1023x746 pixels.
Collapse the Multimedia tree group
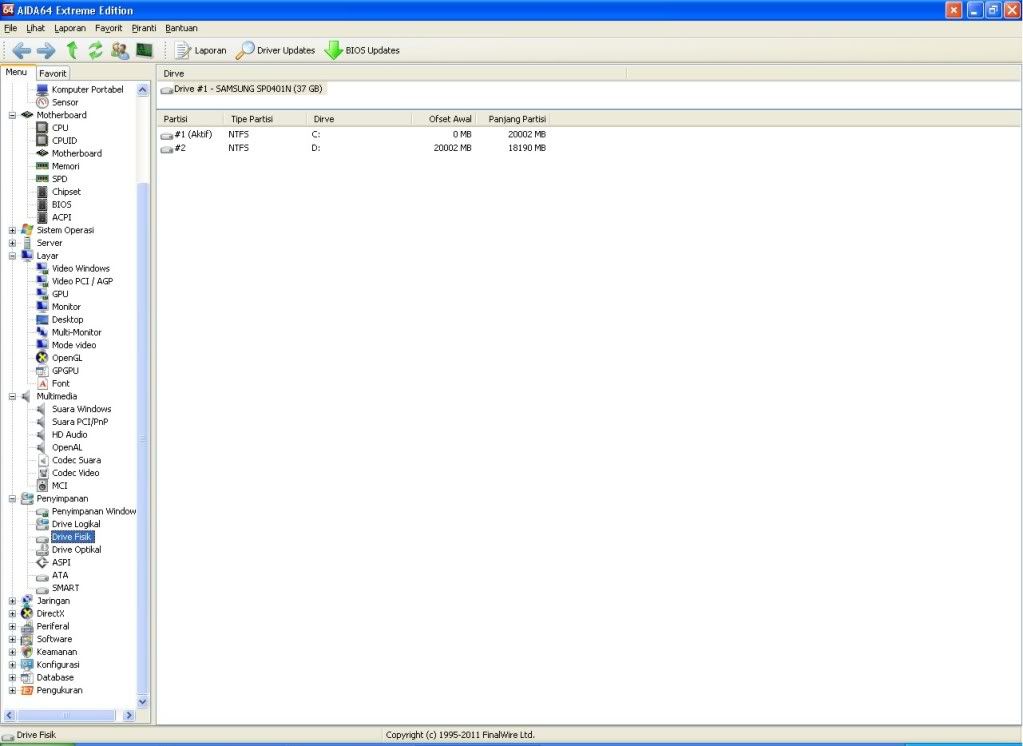tap(12, 396)
